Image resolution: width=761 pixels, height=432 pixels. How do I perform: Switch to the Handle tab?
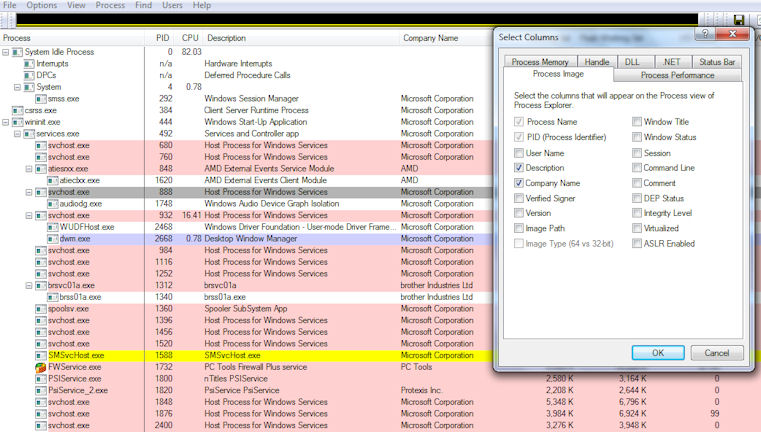[597, 62]
